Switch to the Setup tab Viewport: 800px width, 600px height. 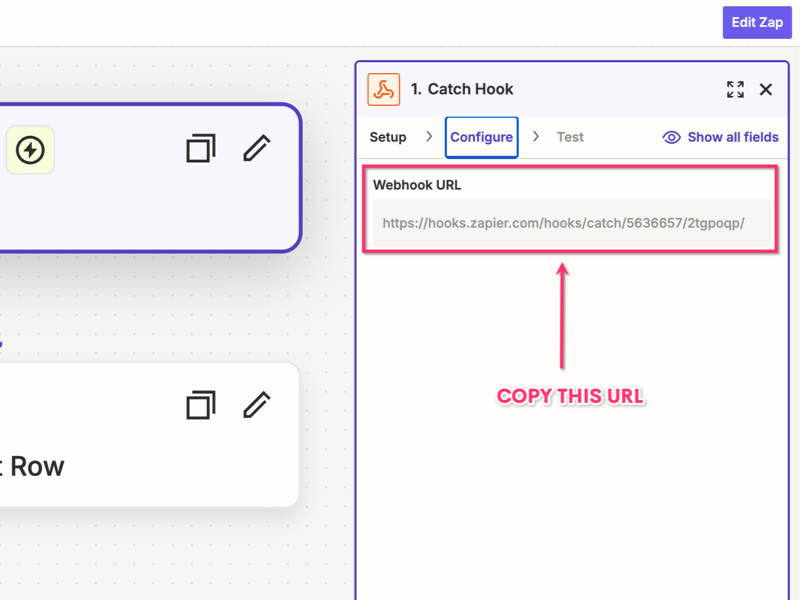tap(388, 137)
